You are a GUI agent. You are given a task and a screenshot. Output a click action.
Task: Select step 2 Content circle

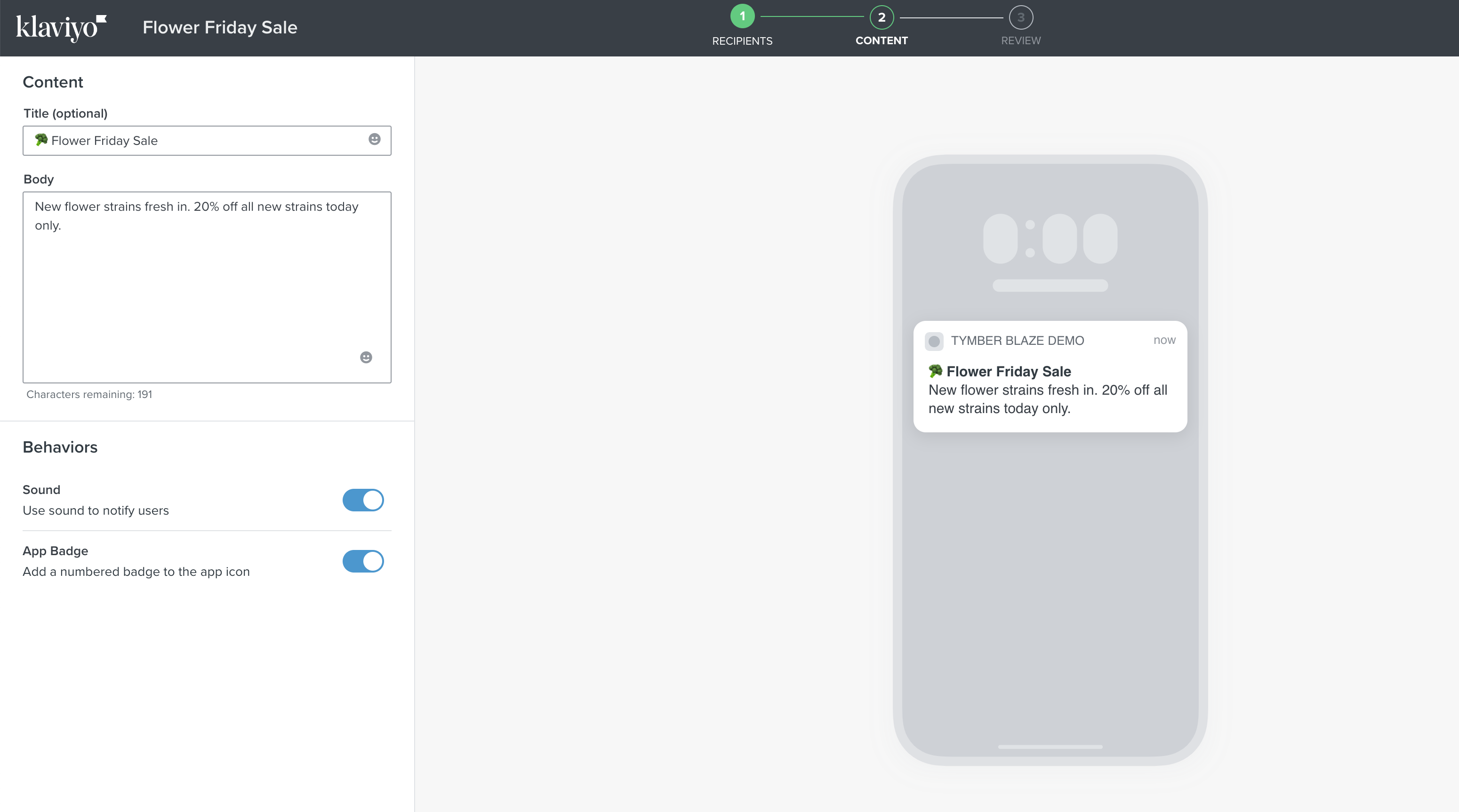882,17
